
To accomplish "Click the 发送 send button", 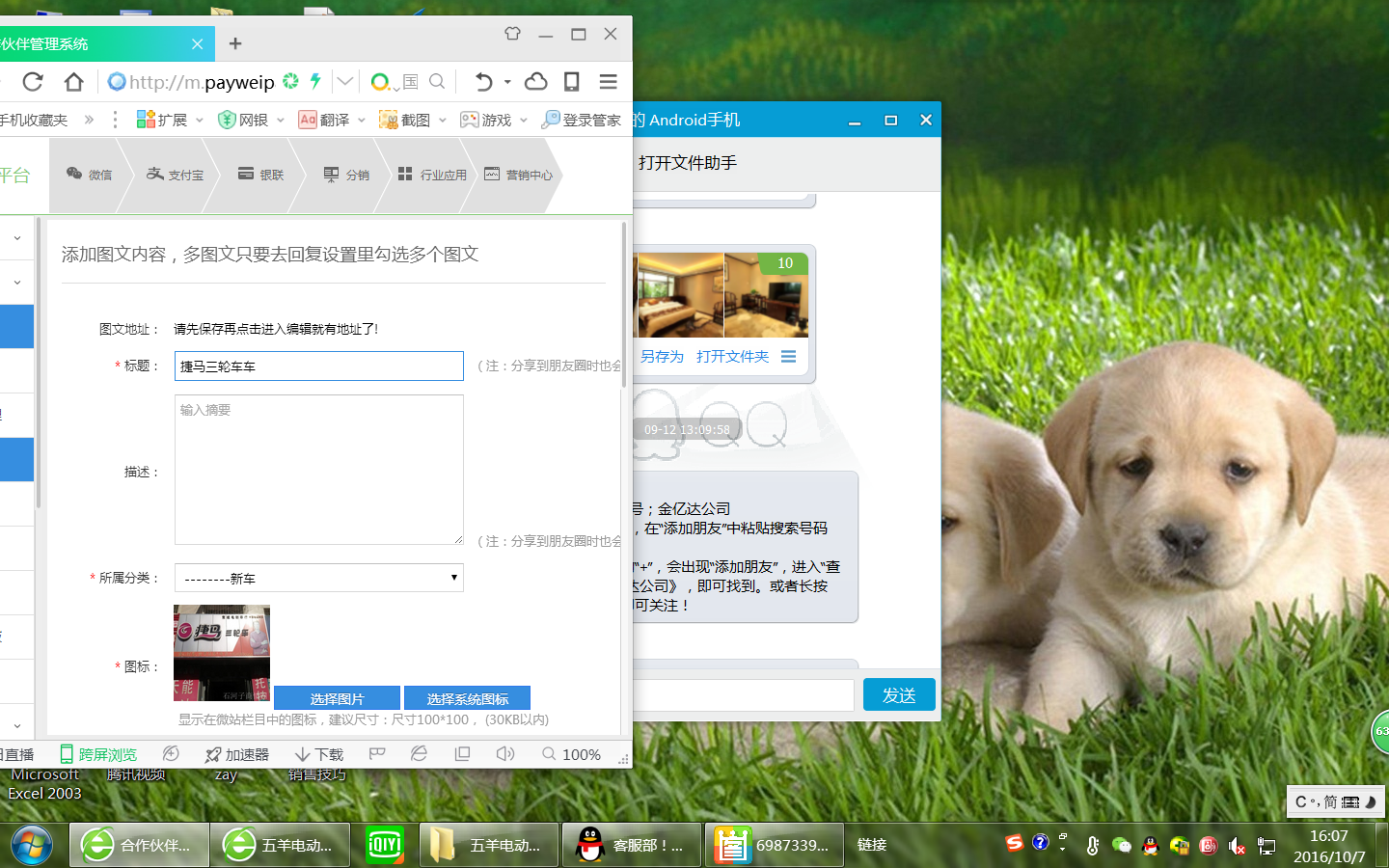I will coord(899,695).
